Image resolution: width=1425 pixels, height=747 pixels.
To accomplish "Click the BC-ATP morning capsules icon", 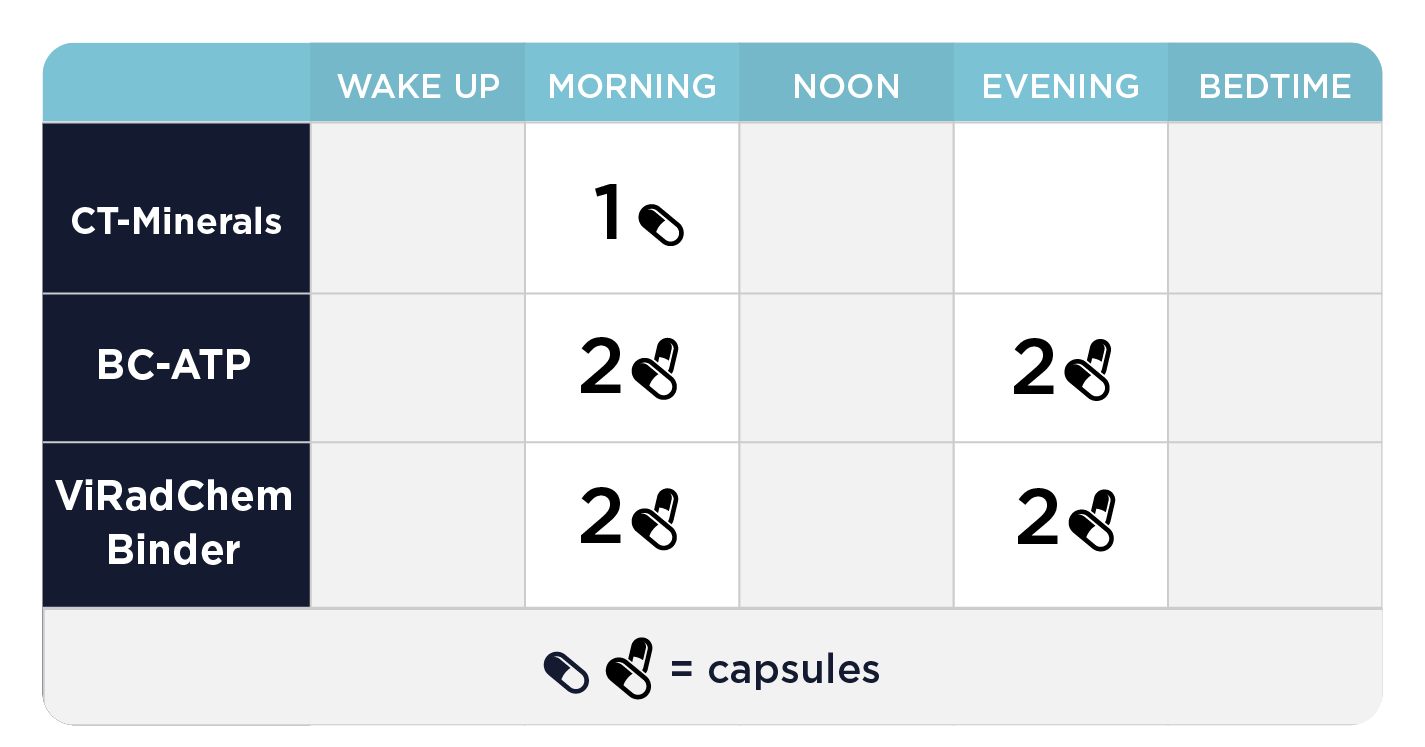I will pyautogui.click(x=657, y=369).
